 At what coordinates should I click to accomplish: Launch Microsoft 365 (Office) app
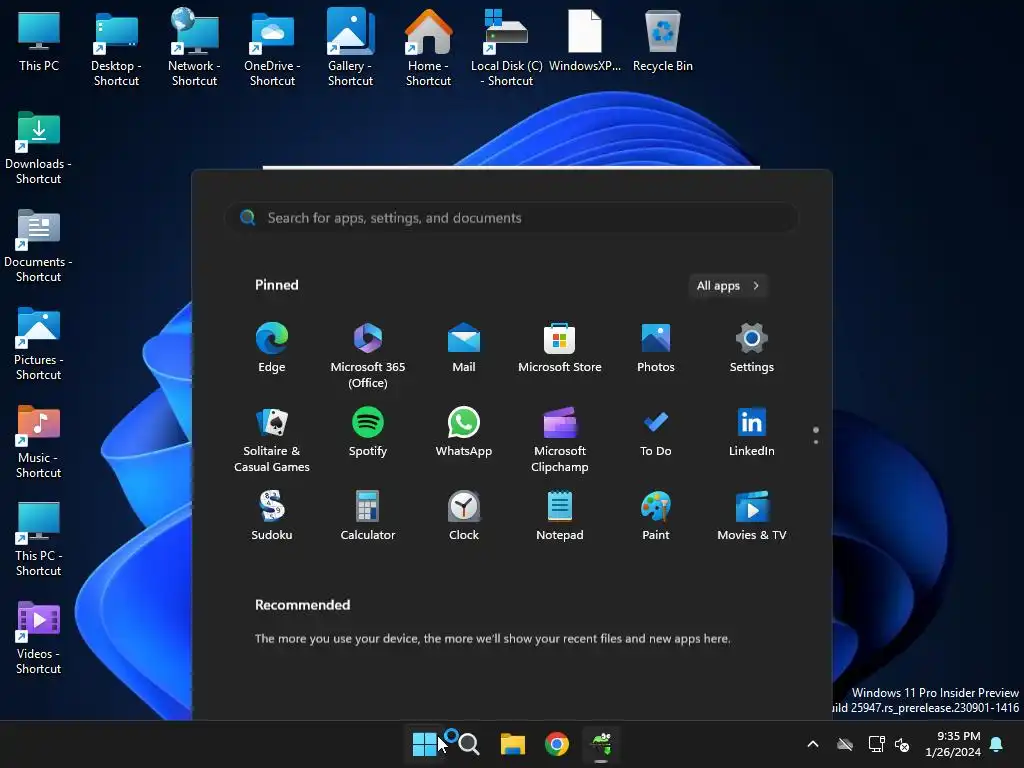(x=368, y=355)
